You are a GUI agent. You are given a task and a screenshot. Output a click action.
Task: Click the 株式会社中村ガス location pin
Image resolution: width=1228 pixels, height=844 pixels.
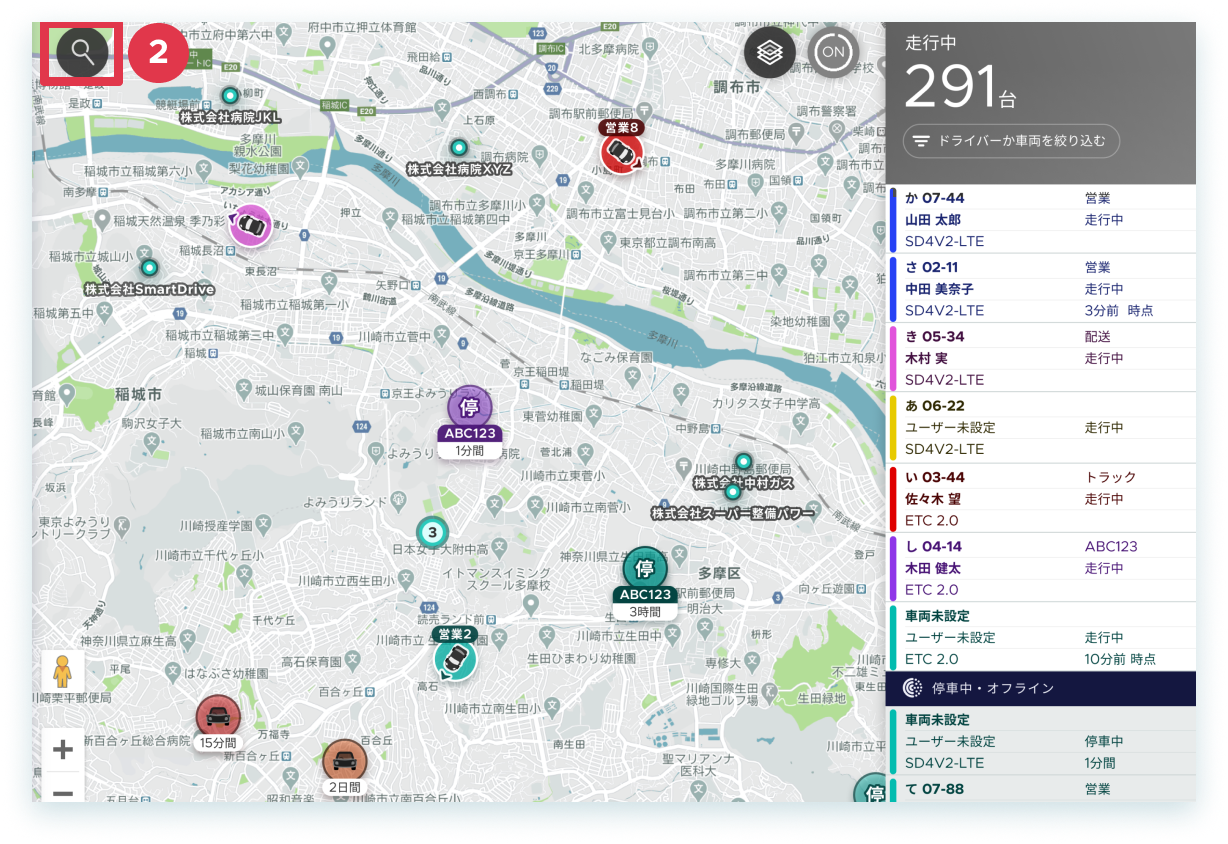743,461
